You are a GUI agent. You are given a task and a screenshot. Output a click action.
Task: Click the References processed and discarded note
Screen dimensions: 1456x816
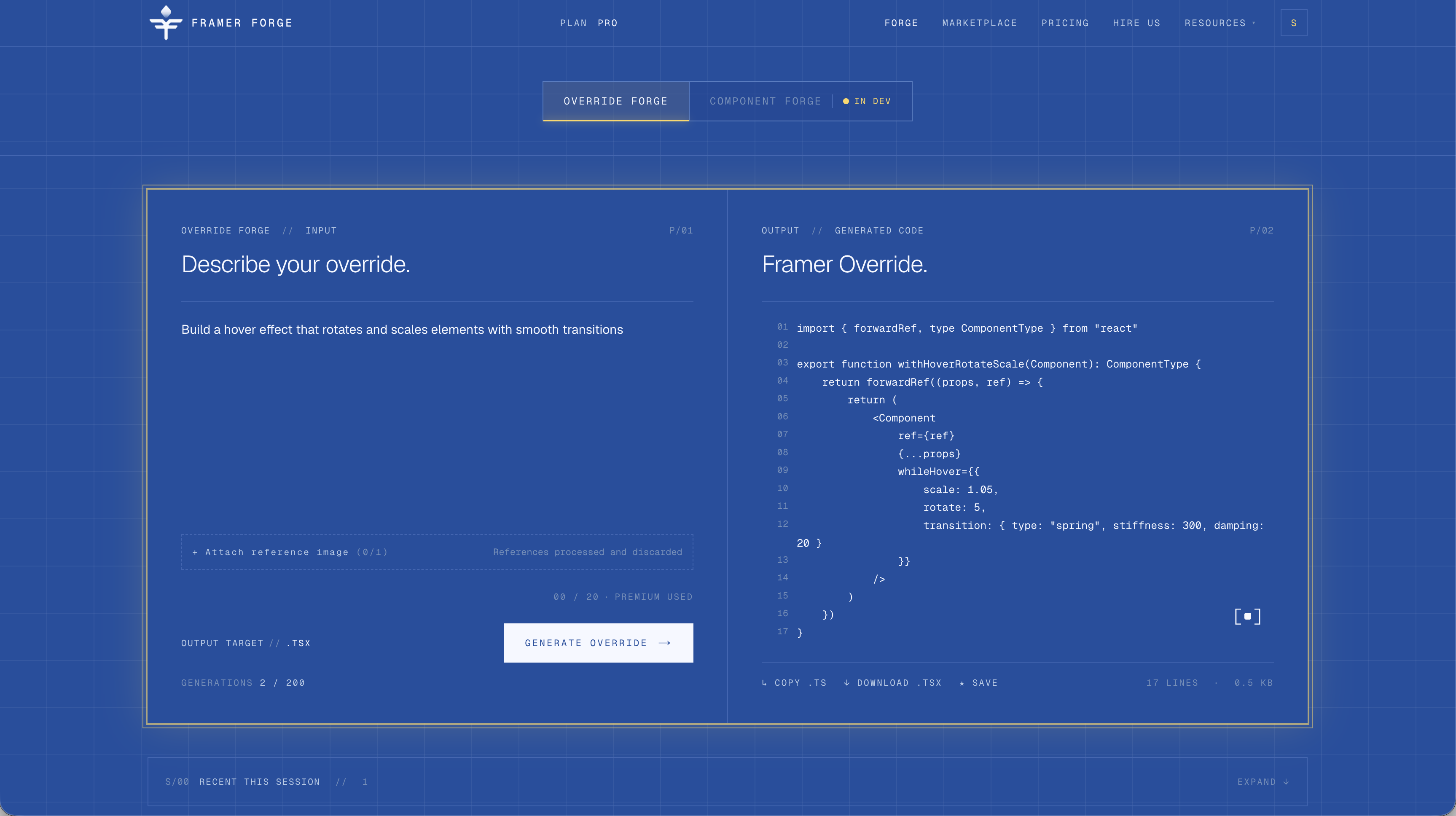587,552
